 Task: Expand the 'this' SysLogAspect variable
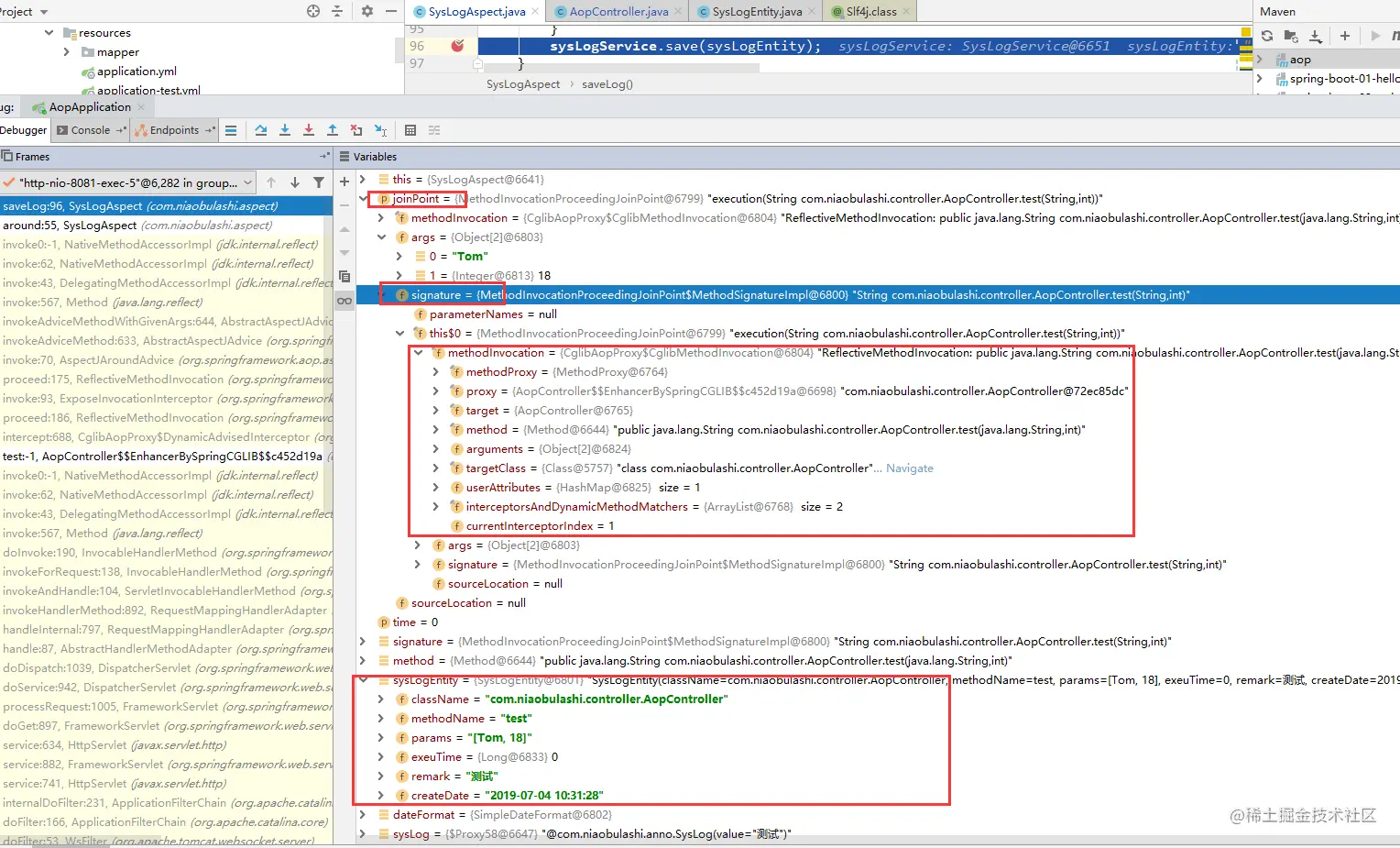(x=363, y=179)
